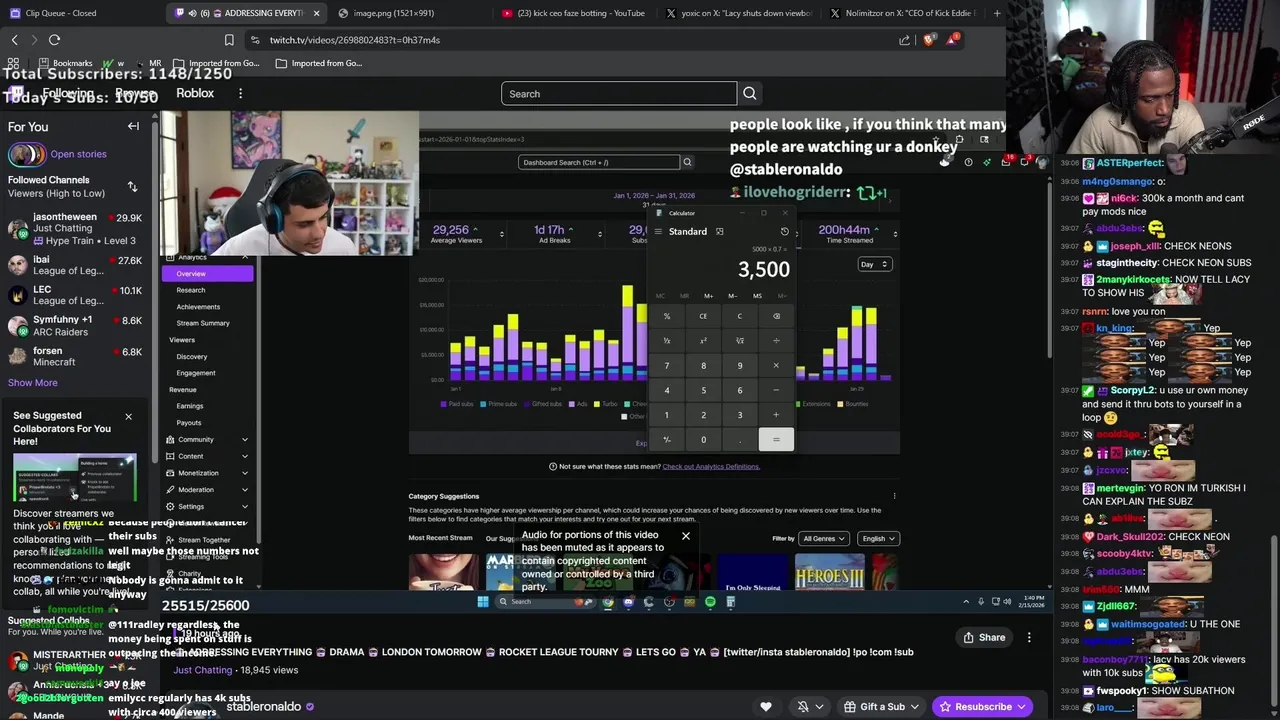Dismiss the muted audio notice

686,536
